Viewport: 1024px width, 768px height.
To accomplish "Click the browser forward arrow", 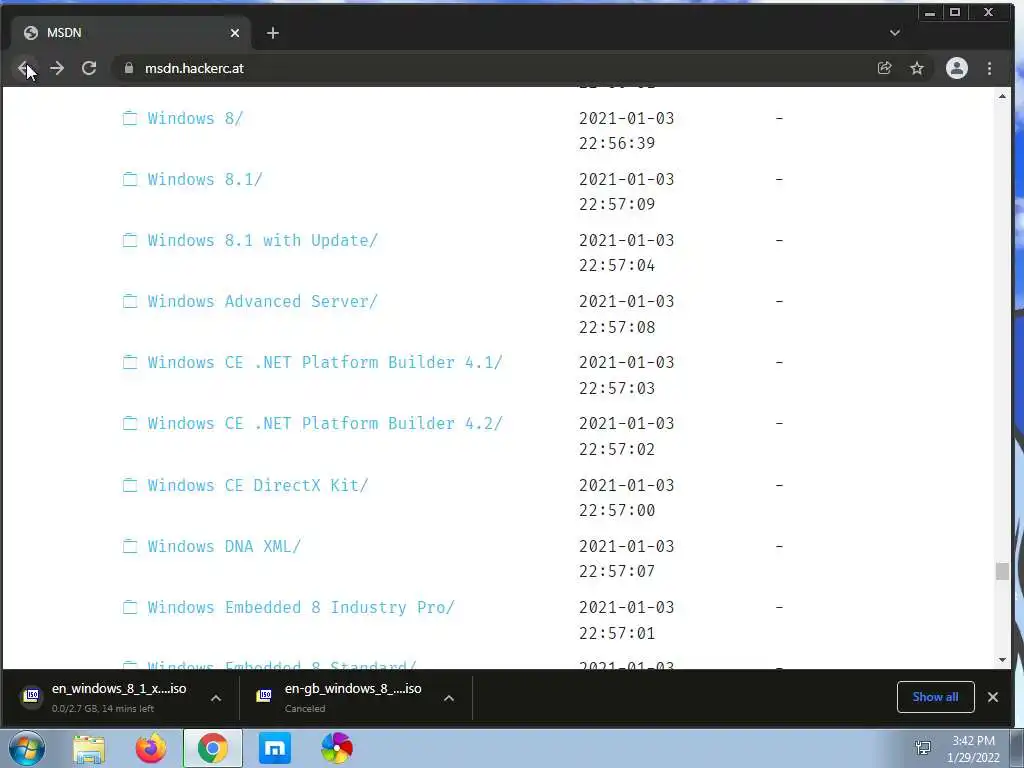I will coord(57,68).
